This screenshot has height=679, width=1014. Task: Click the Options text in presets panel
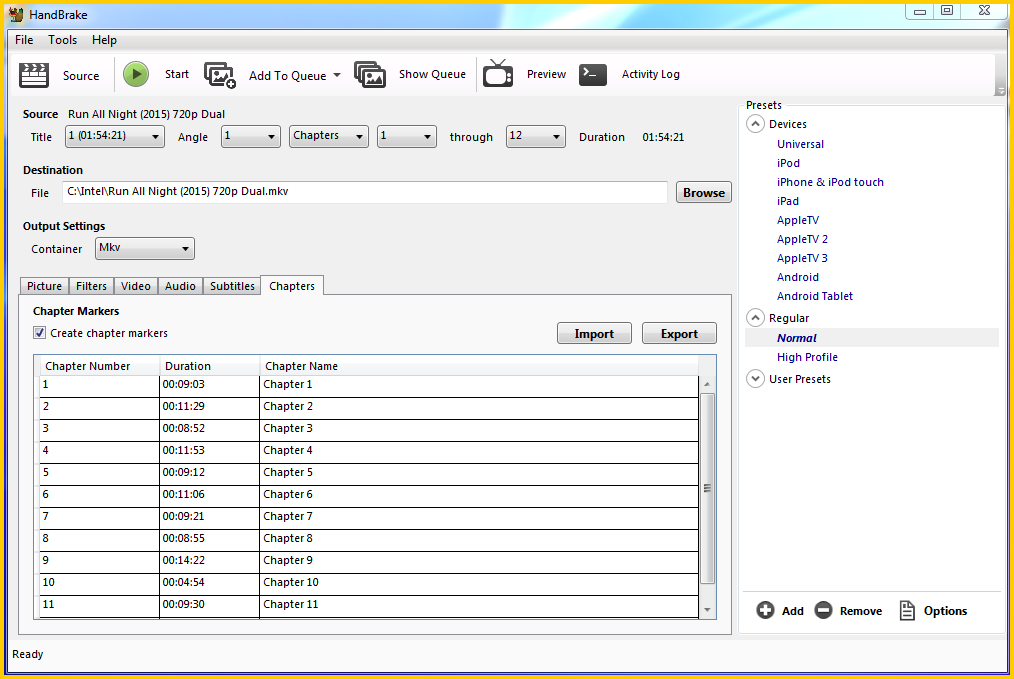click(945, 610)
